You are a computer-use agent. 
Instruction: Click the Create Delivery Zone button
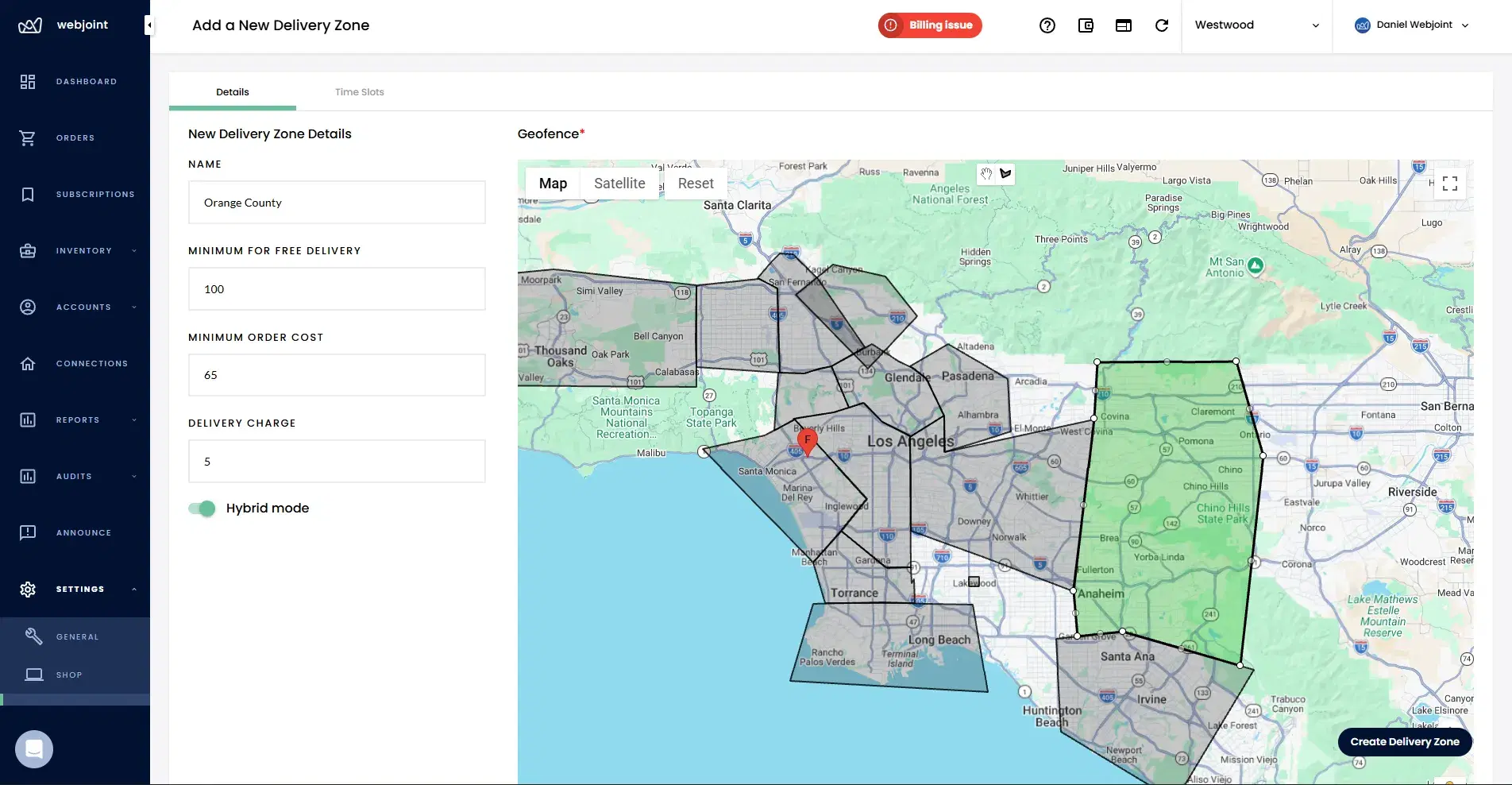[1404, 741]
